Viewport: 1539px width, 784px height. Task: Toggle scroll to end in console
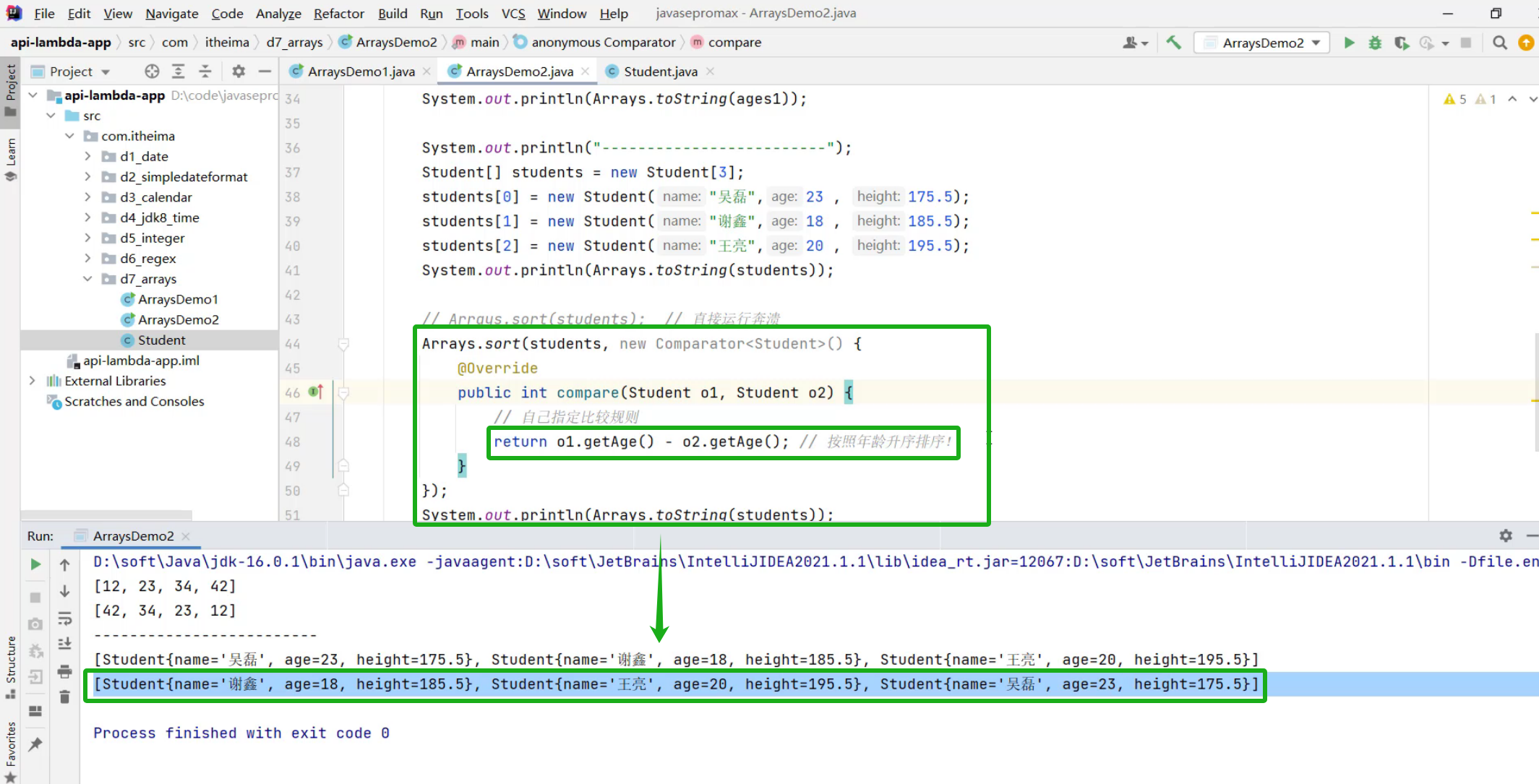[x=64, y=644]
